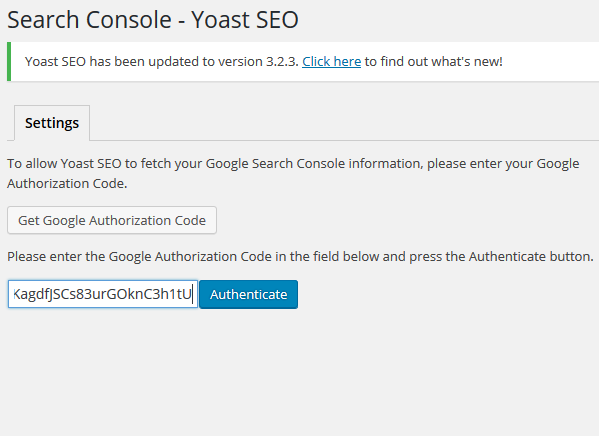Screen dimensions: 599x436
Task: Place cursor after "C3h1tU" in code field
Action: coord(193,294)
